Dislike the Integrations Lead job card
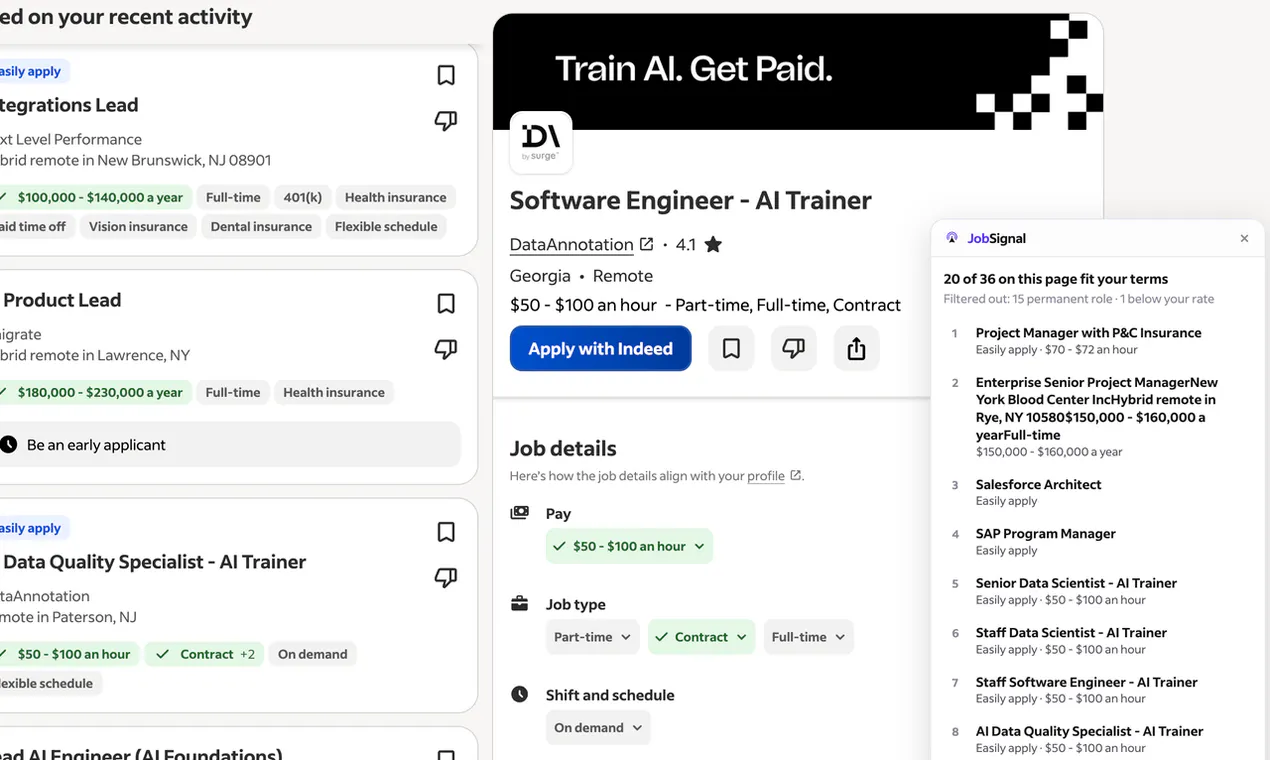The width and height of the screenshot is (1270, 760). coord(446,121)
